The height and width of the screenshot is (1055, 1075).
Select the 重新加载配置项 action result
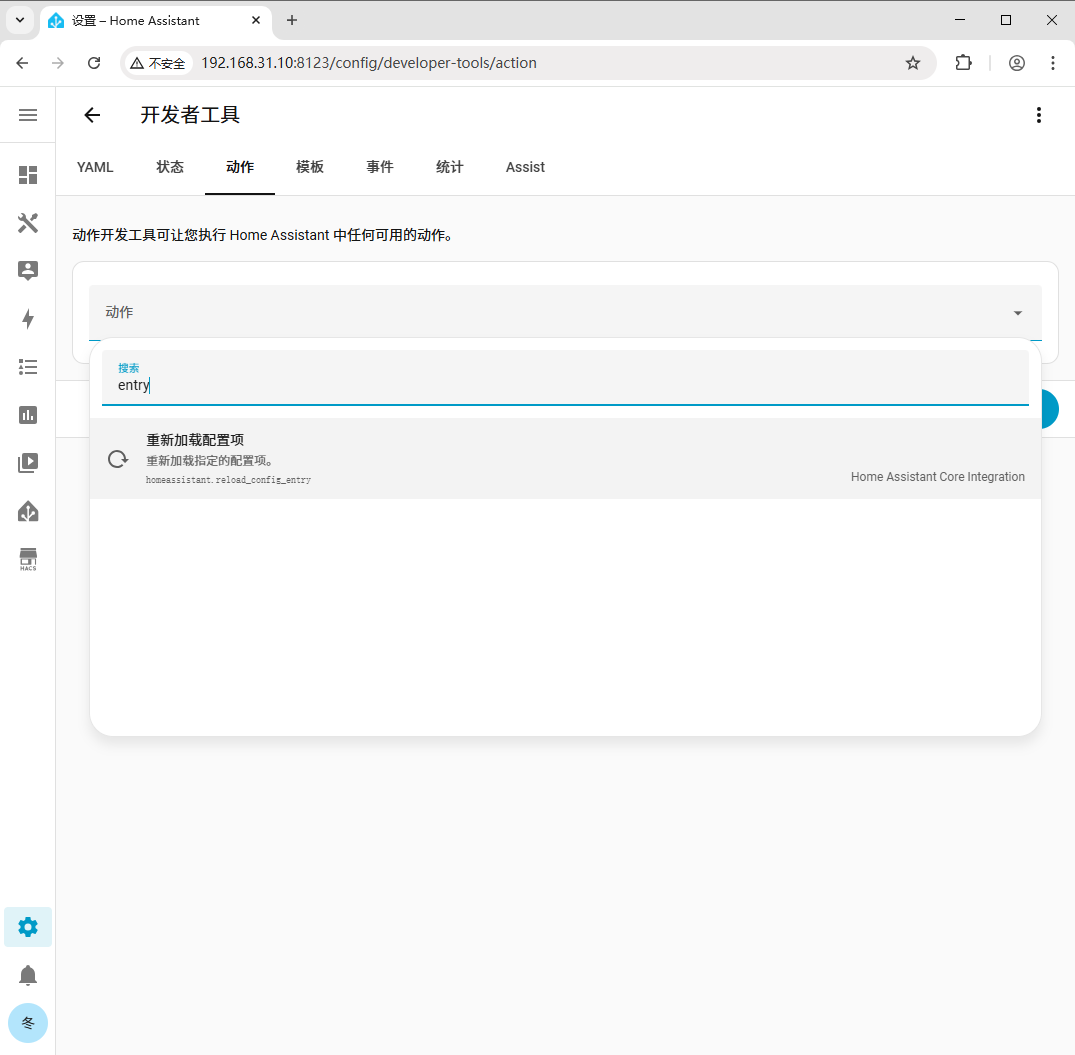565,459
